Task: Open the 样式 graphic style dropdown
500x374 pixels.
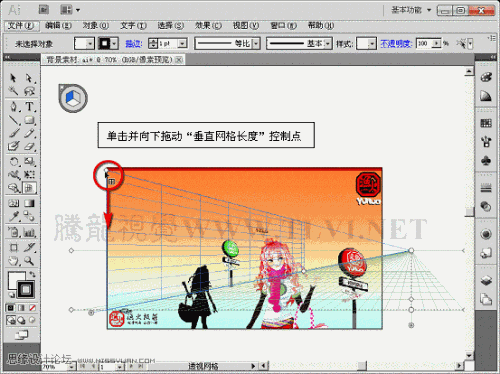Action: tap(372, 44)
